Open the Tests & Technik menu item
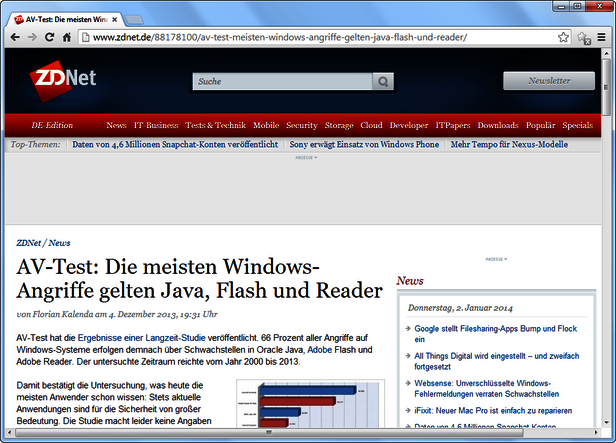 coord(215,126)
